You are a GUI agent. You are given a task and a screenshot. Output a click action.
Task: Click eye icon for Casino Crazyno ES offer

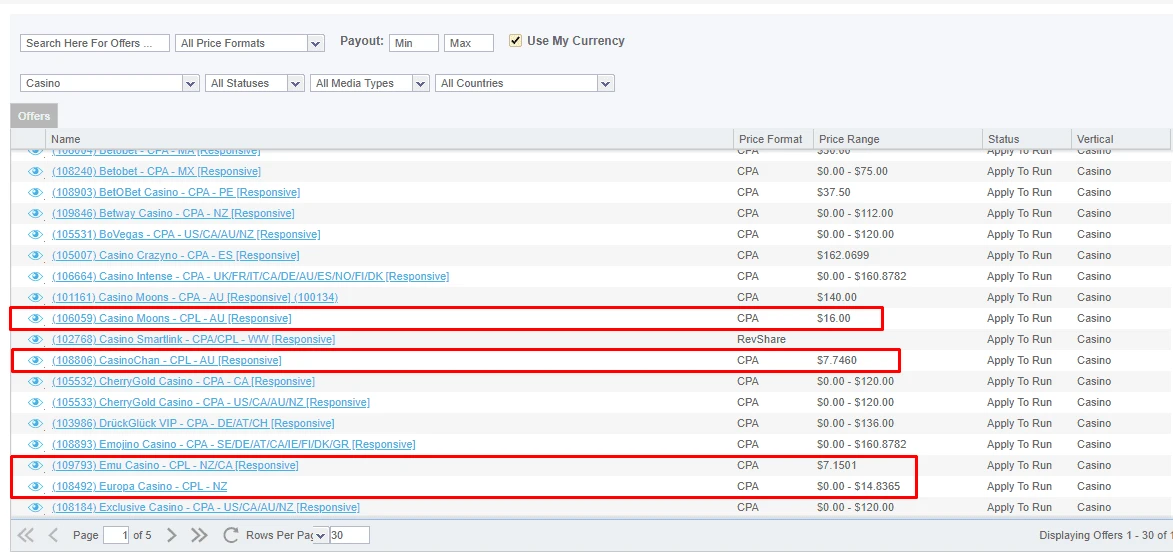[x=35, y=255]
